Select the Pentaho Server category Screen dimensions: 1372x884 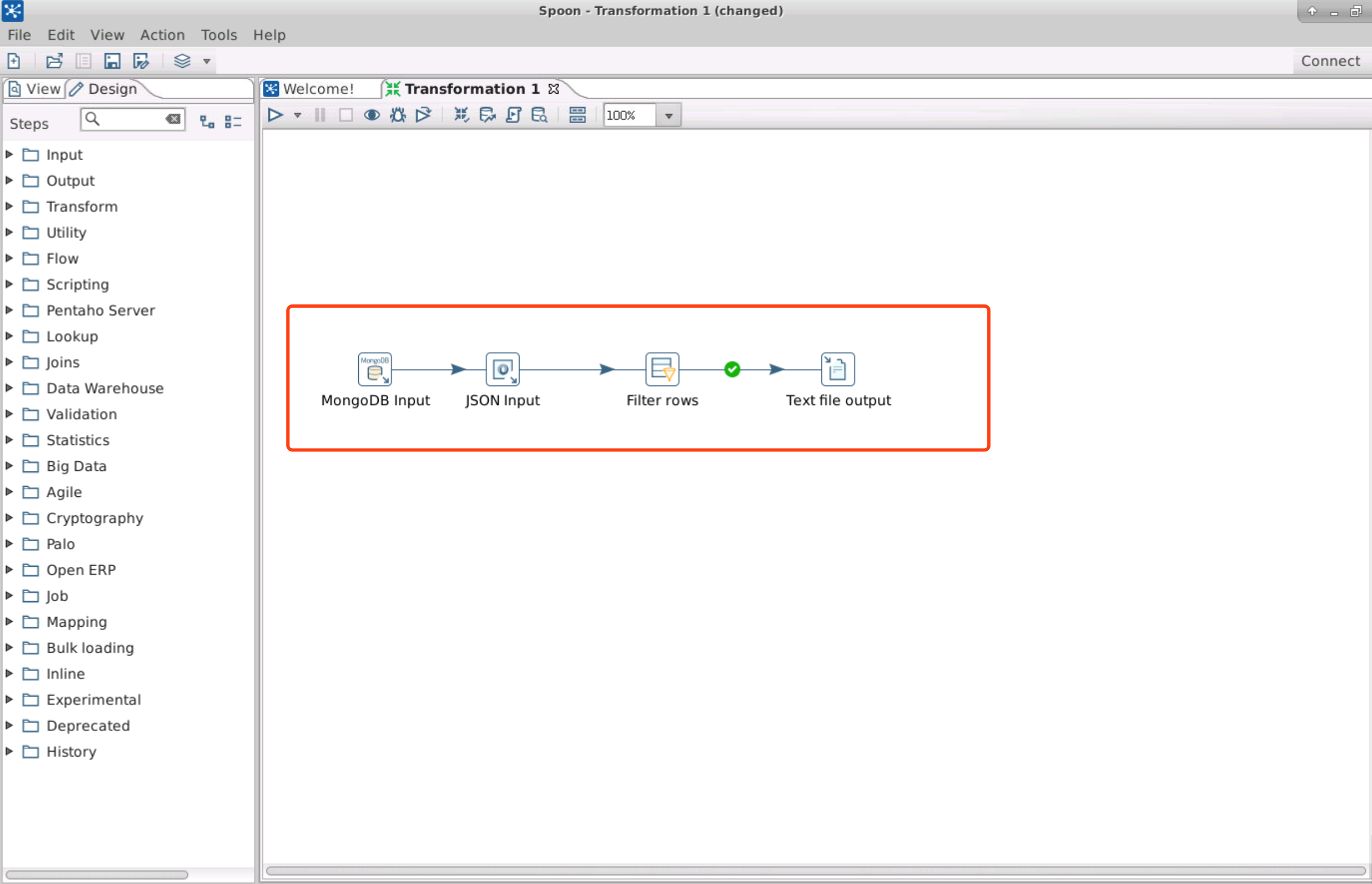[100, 311]
